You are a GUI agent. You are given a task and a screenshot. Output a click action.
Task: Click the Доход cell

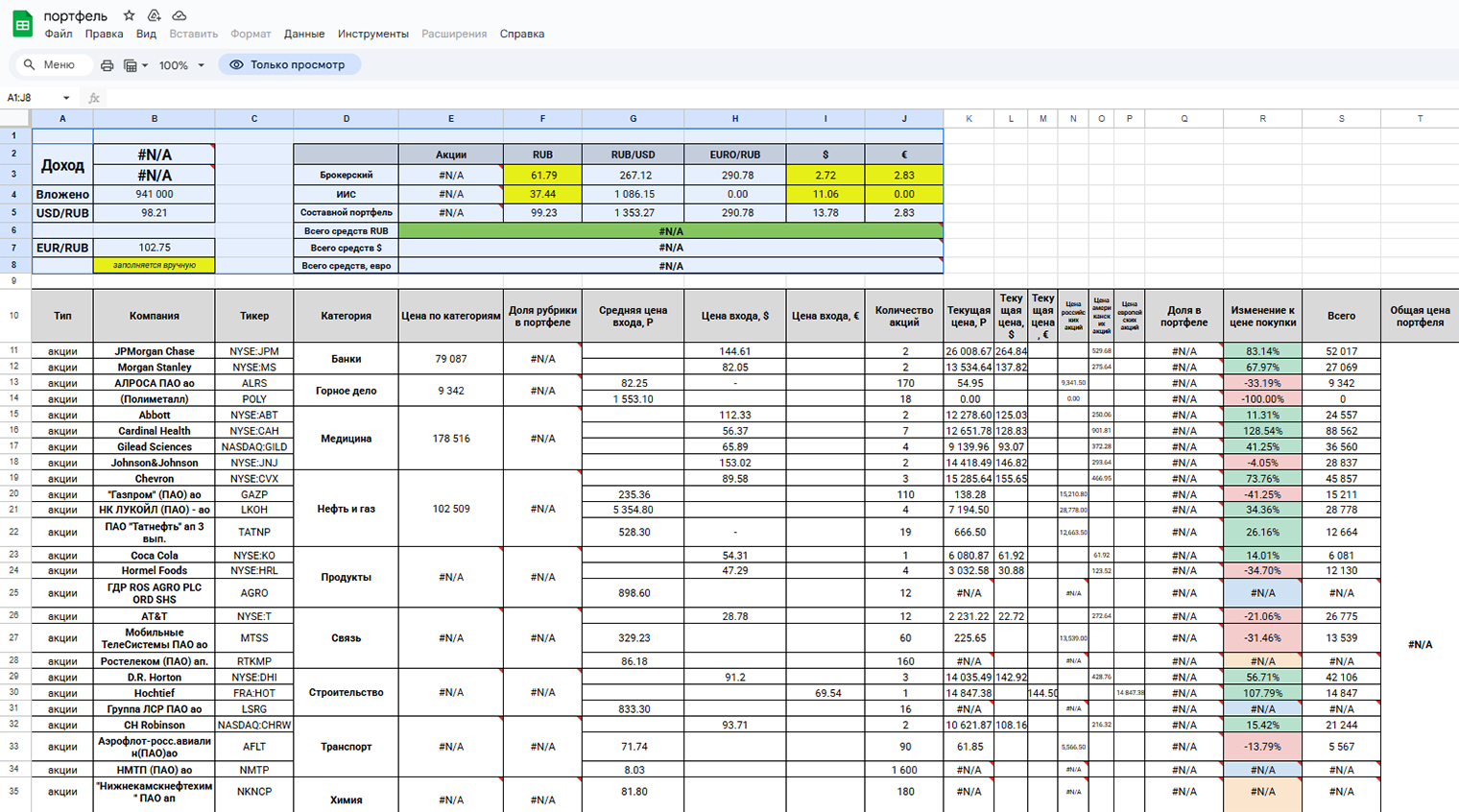click(x=62, y=165)
